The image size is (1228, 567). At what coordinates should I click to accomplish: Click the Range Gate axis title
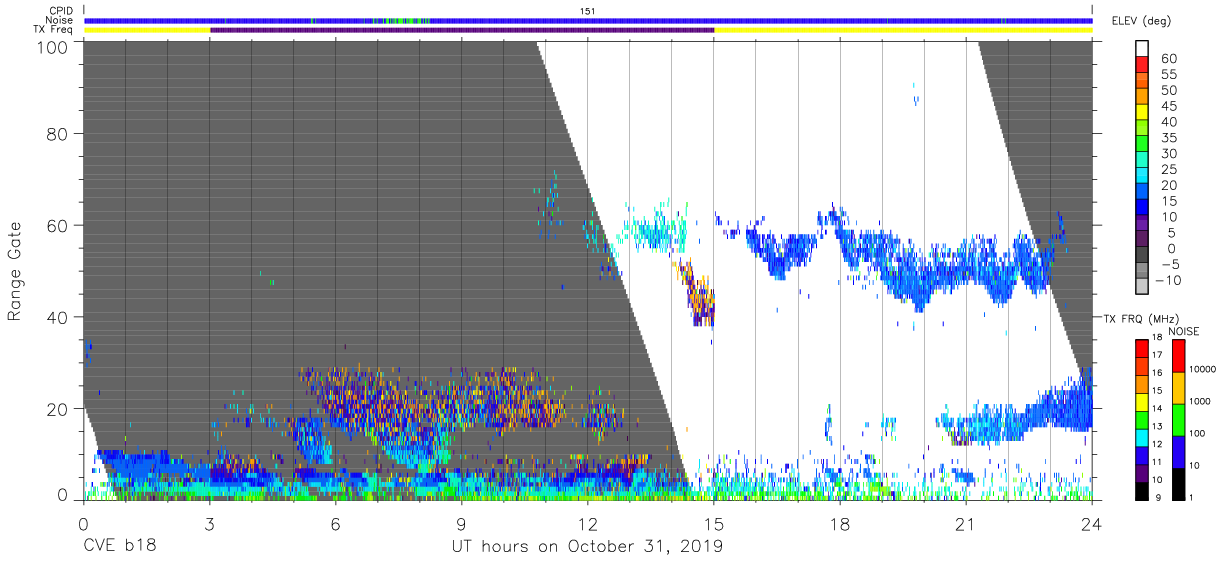tap(15, 272)
